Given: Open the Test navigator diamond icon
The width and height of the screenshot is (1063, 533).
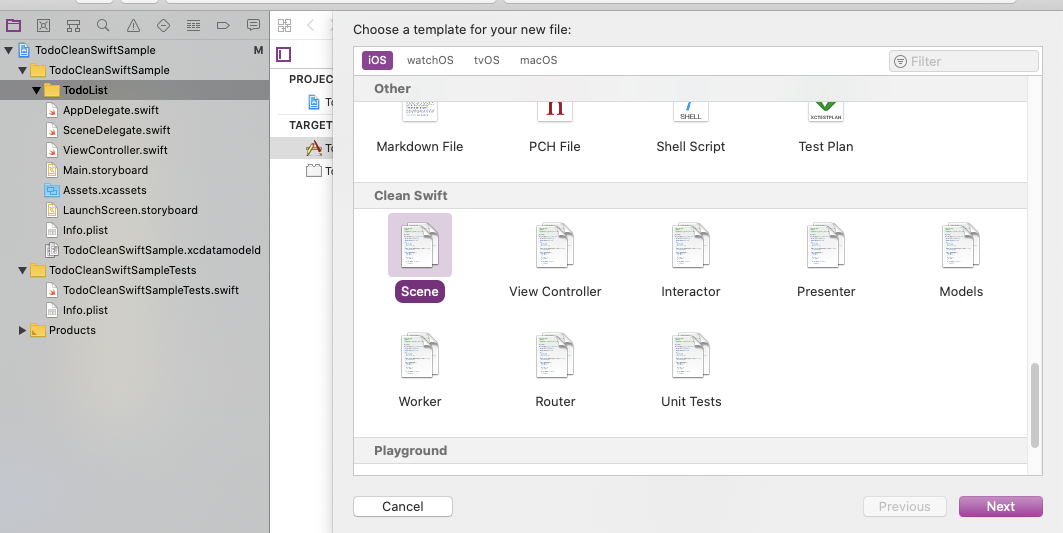Looking at the screenshot, I should (x=163, y=26).
